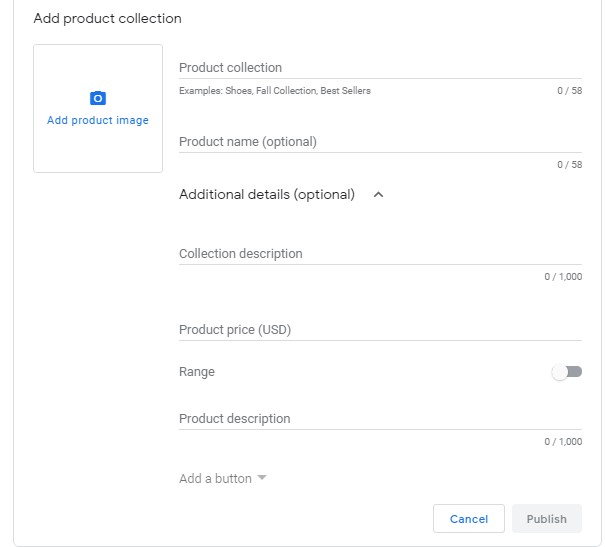Click the "Add product image" link text
Screen dimensions: 605x547
(98, 121)
